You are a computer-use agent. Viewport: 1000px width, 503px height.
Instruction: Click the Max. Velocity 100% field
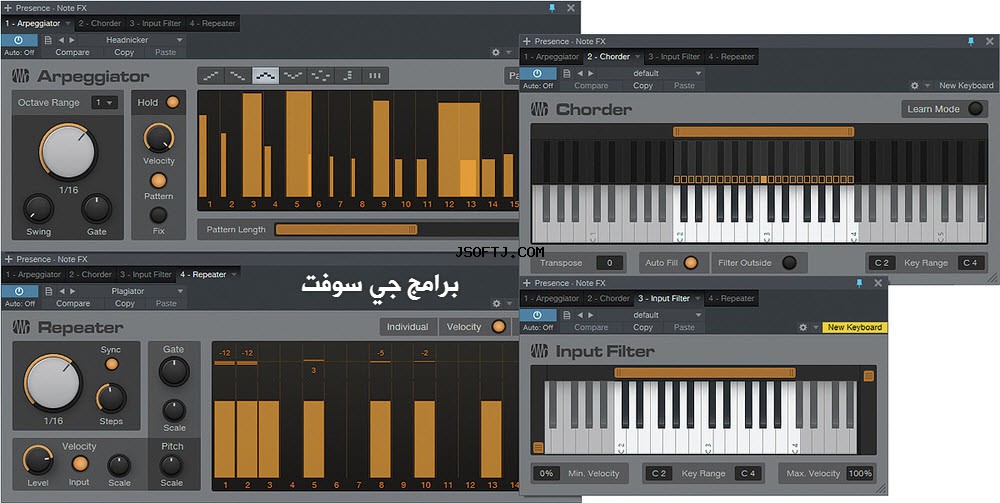[860, 474]
